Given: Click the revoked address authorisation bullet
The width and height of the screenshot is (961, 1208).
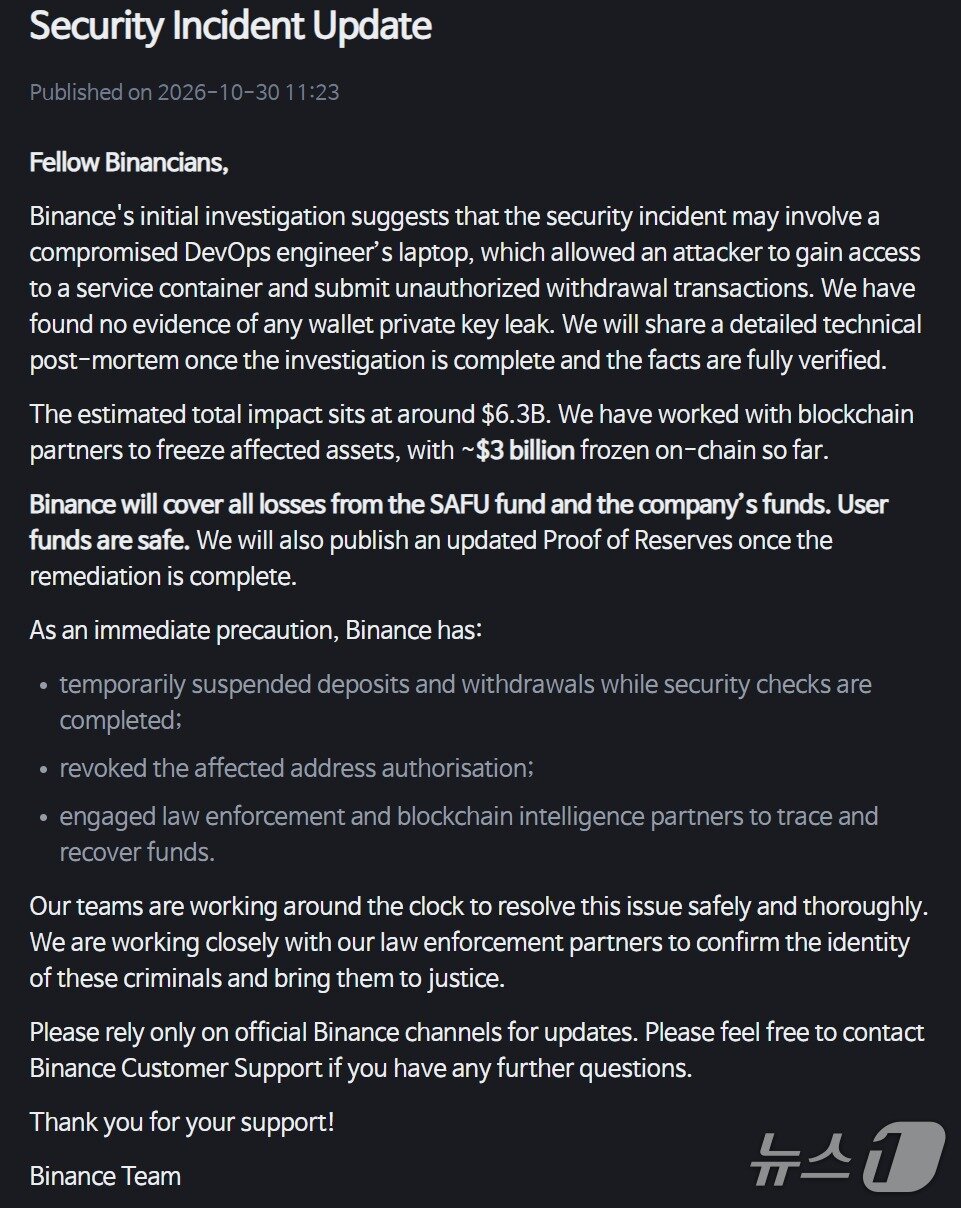Looking at the screenshot, I should [296, 768].
